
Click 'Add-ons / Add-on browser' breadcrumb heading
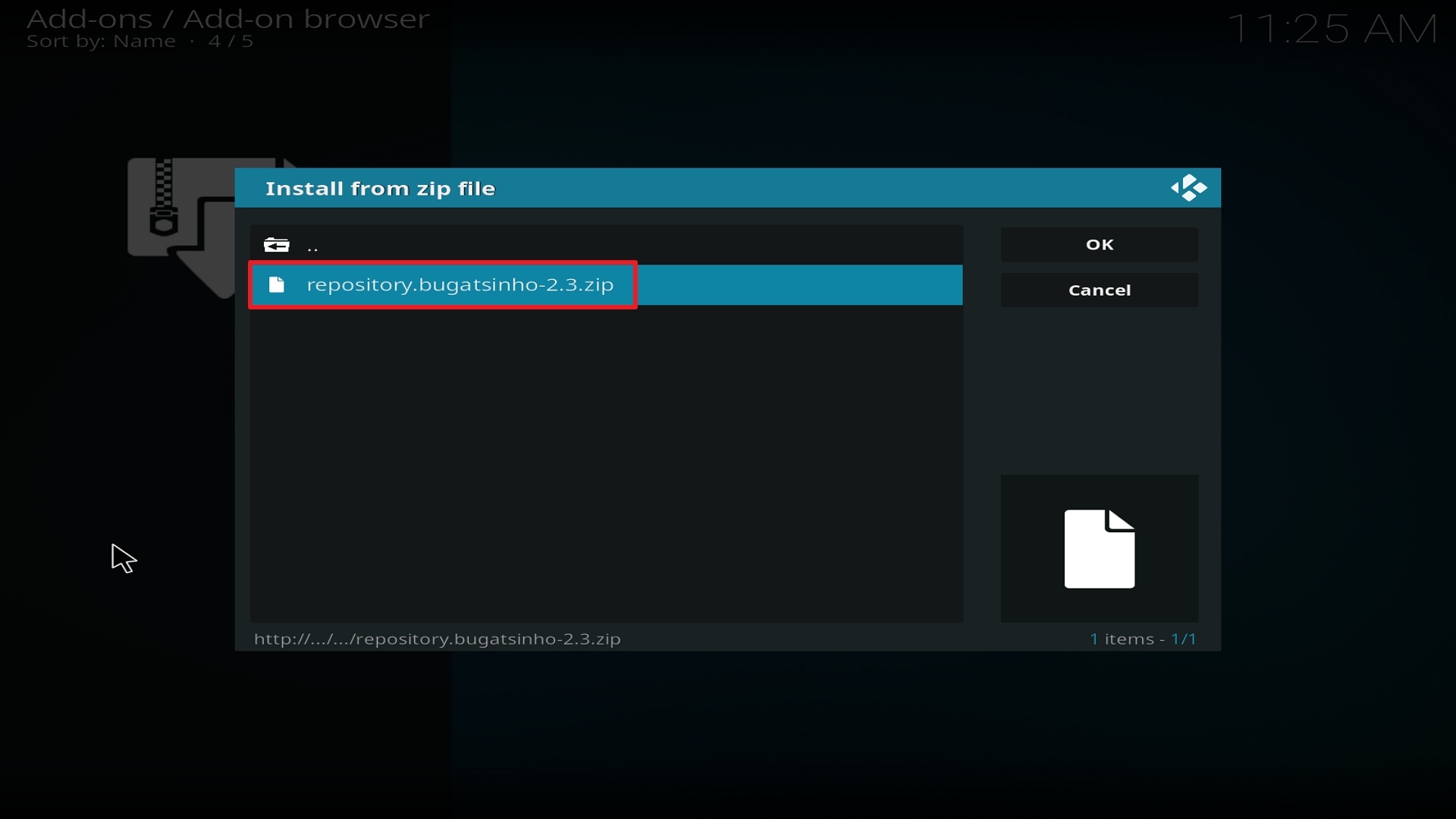228,19
